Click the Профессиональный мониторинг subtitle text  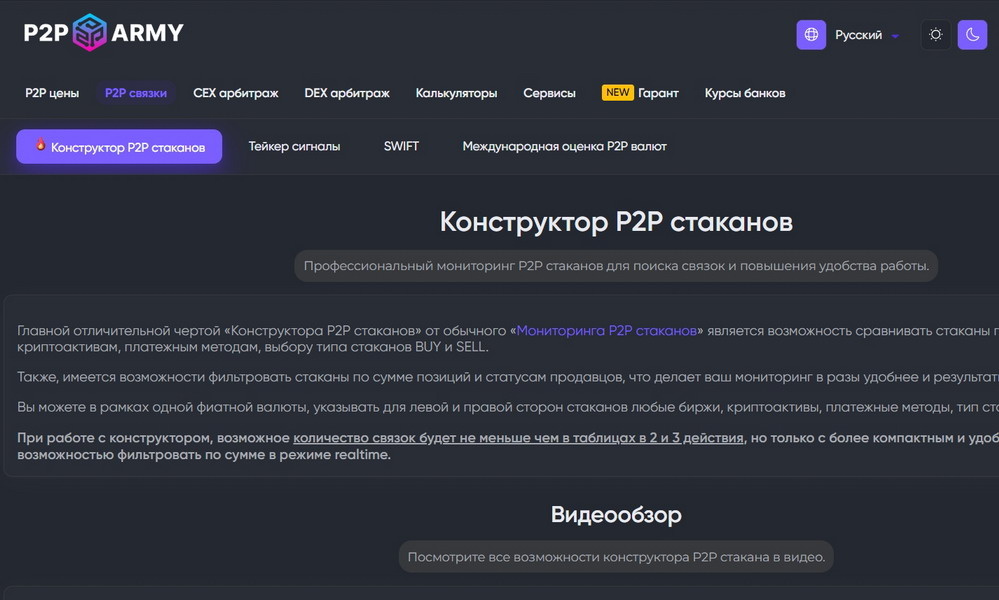coord(616,266)
